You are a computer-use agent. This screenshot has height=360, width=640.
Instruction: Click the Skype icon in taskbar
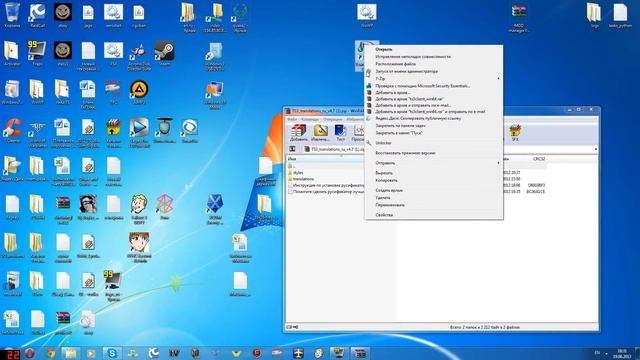point(112,353)
